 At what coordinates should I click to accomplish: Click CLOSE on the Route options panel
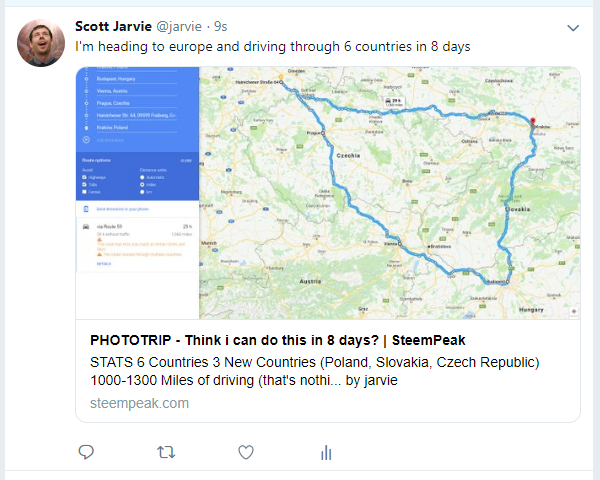tap(185, 161)
